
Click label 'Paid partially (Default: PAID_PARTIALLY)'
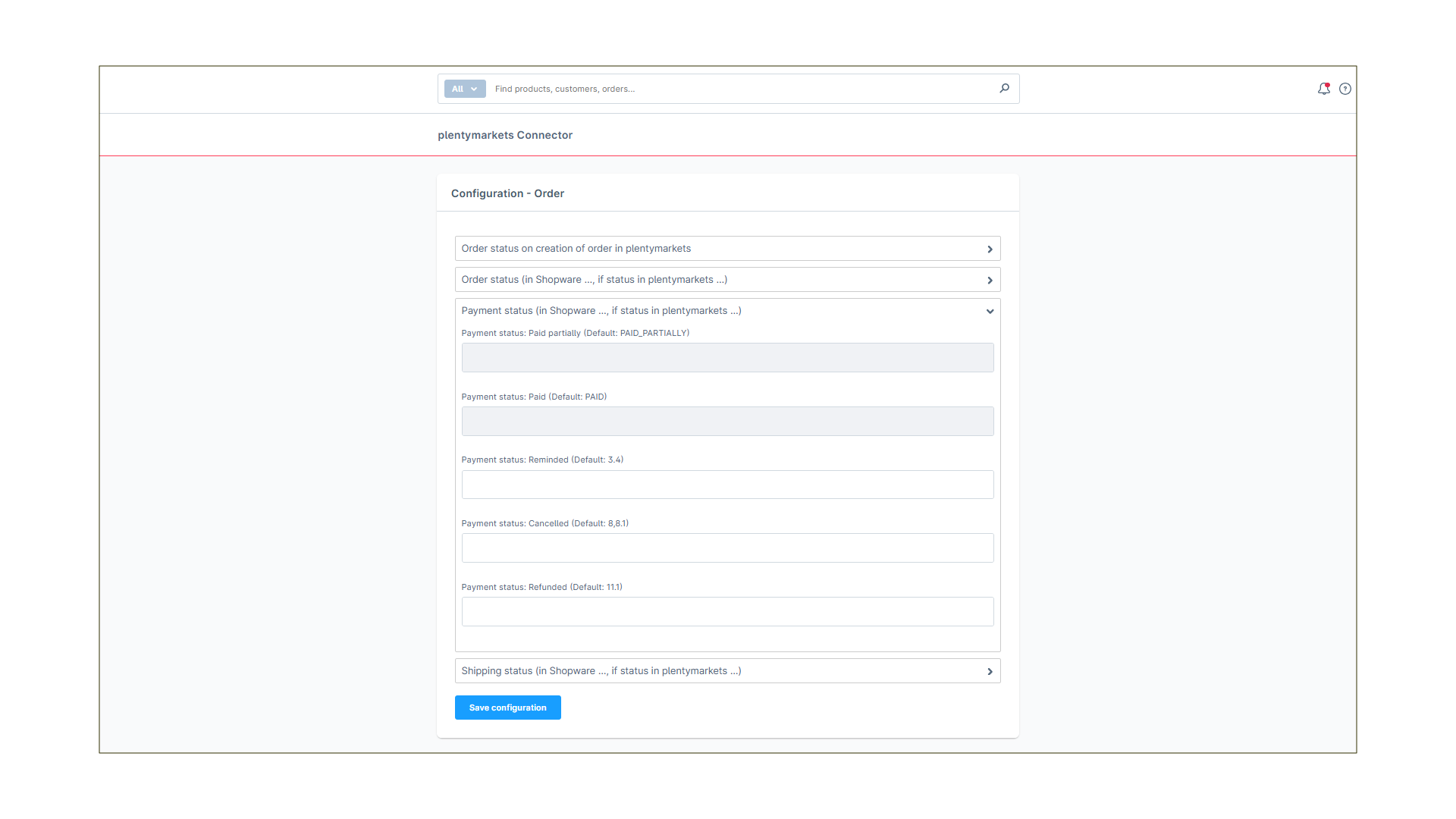[609, 333]
